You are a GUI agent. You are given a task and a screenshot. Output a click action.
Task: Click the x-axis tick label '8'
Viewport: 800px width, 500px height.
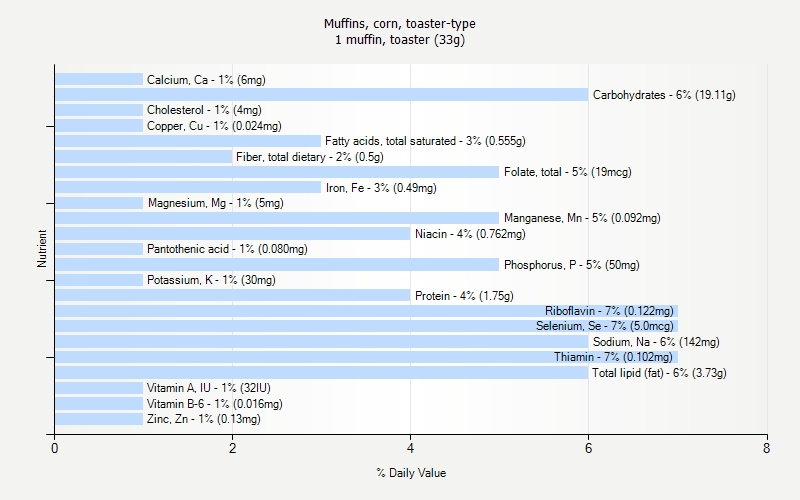click(x=766, y=448)
